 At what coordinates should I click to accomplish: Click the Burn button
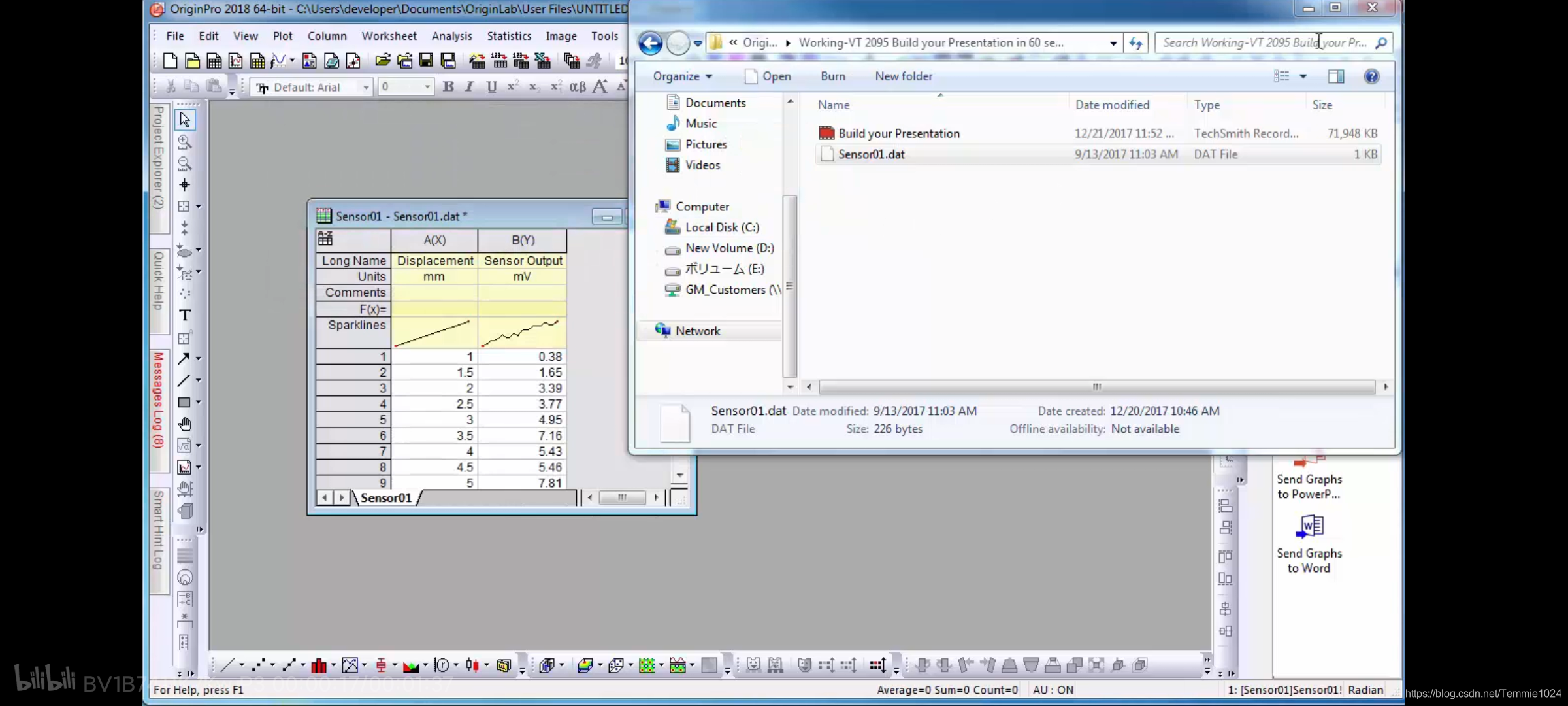(832, 76)
